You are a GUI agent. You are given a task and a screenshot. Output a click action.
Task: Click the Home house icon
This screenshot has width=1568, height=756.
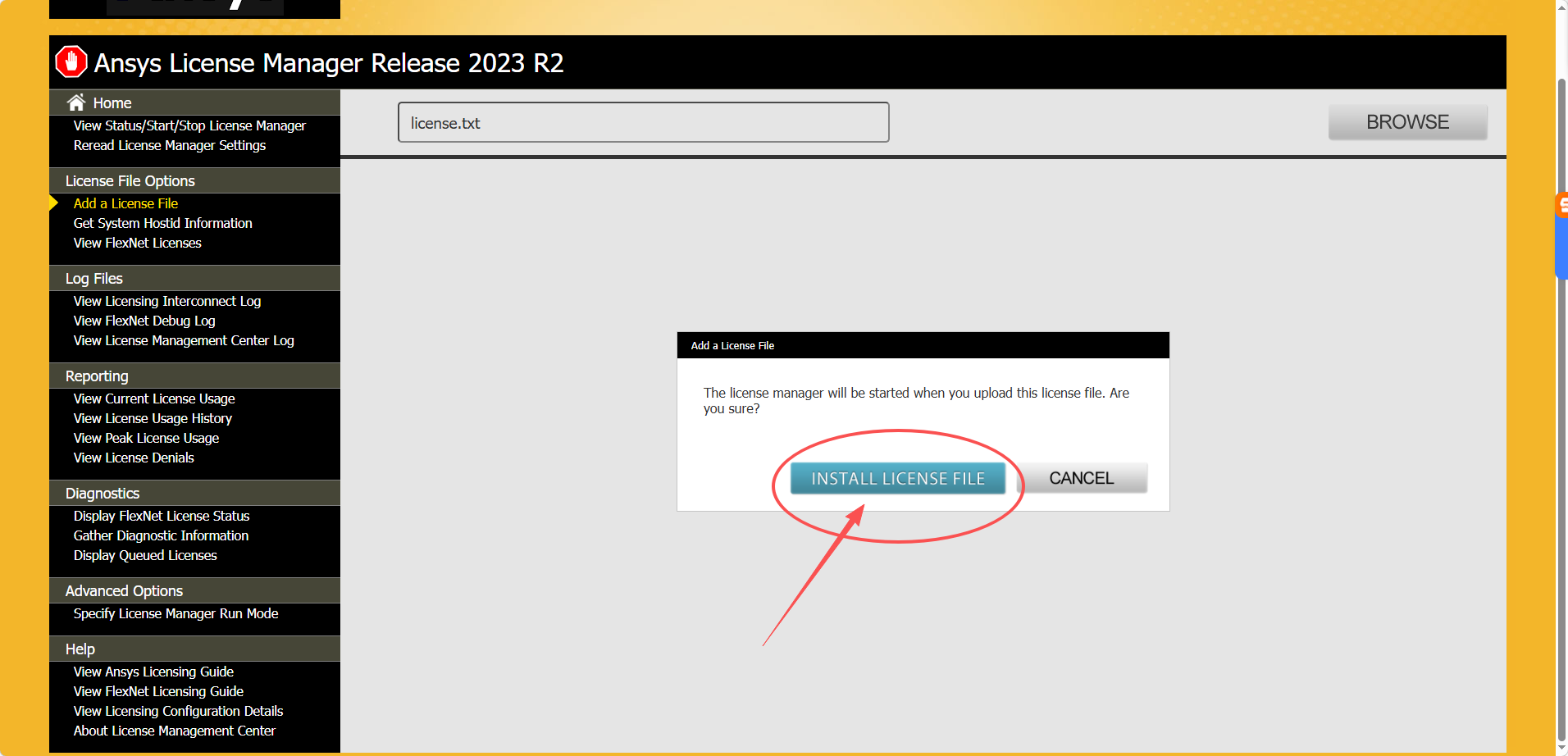coord(76,102)
